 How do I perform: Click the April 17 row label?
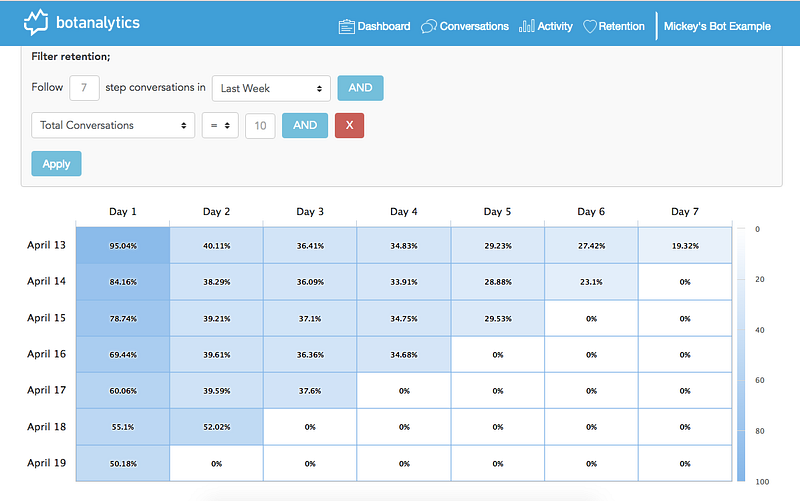coord(46,390)
